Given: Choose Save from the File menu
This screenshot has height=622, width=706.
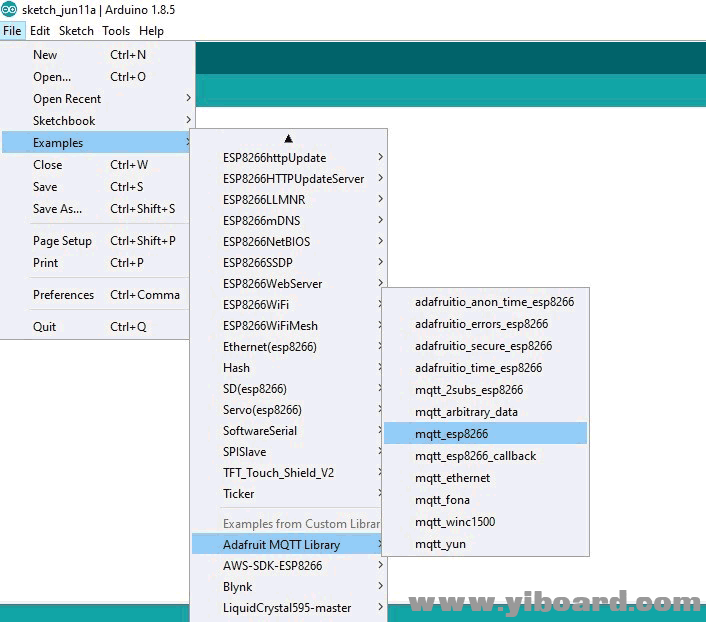Looking at the screenshot, I should 95,187.
